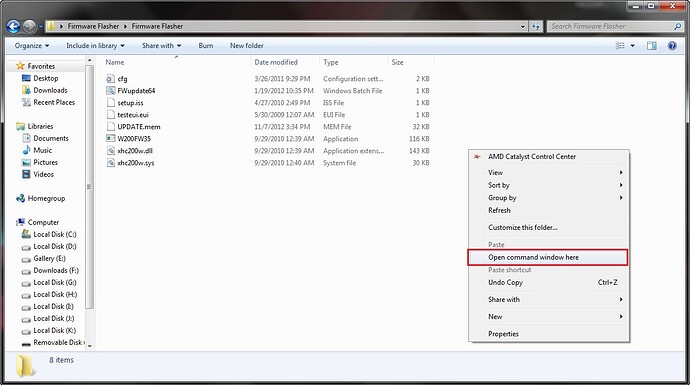This screenshot has height=385, width=690.
Task: Choose Refresh from the context menu
Action: [548, 210]
